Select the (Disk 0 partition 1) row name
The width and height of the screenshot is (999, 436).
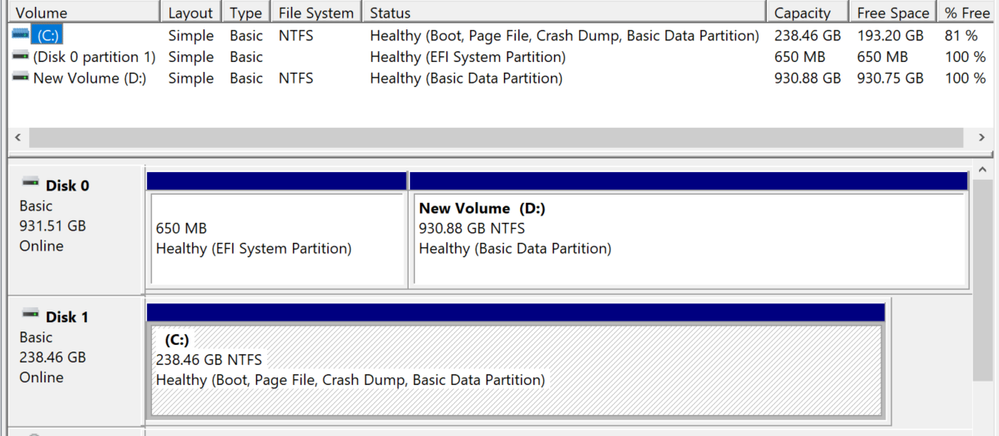[x=94, y=57]
